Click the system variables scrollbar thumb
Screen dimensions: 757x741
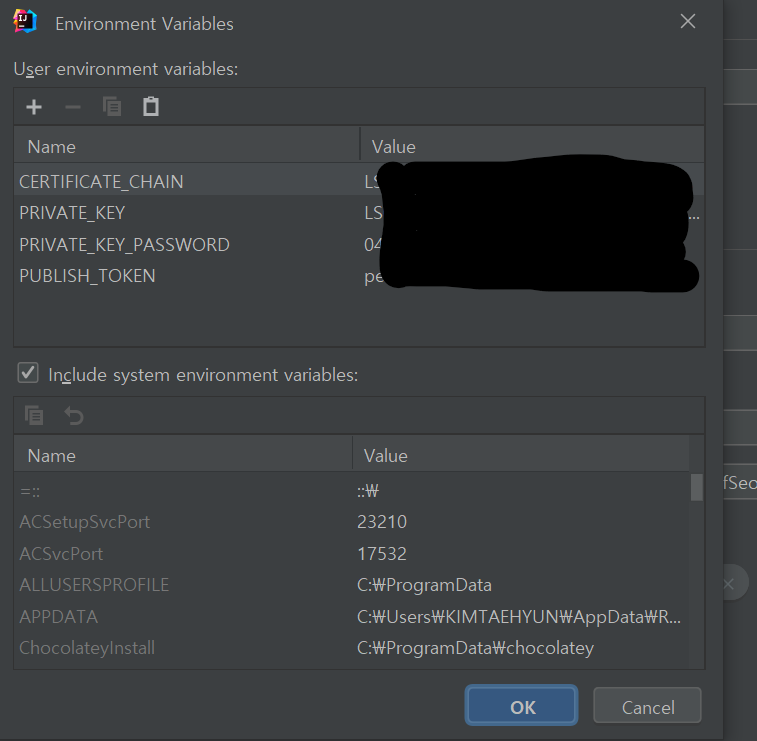[696, 488]
